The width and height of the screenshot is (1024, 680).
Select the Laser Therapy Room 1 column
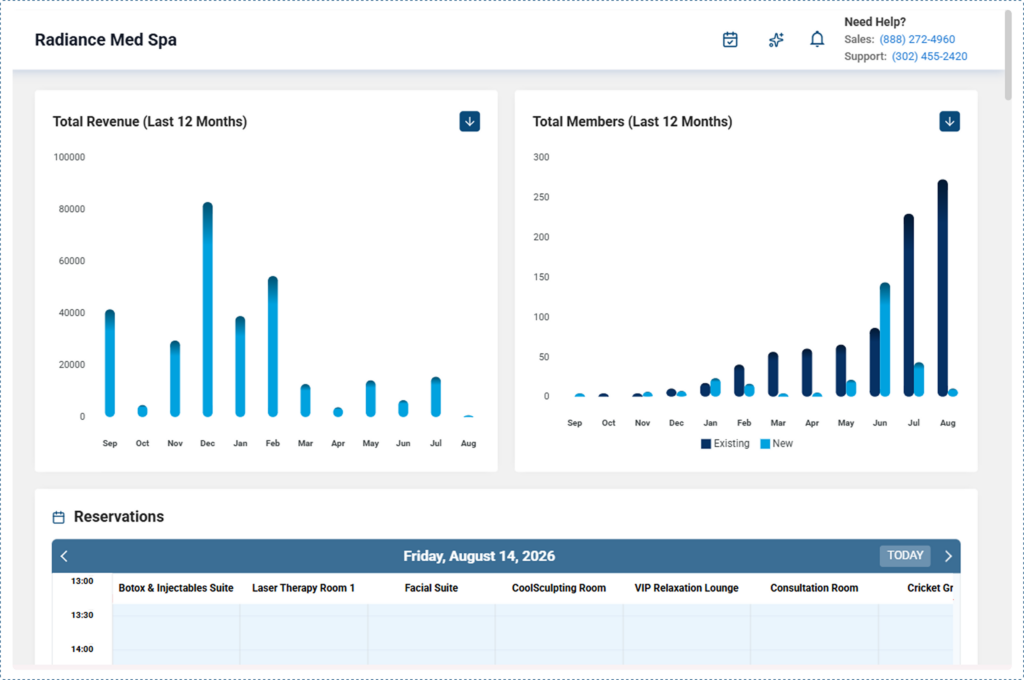[303, 588]
